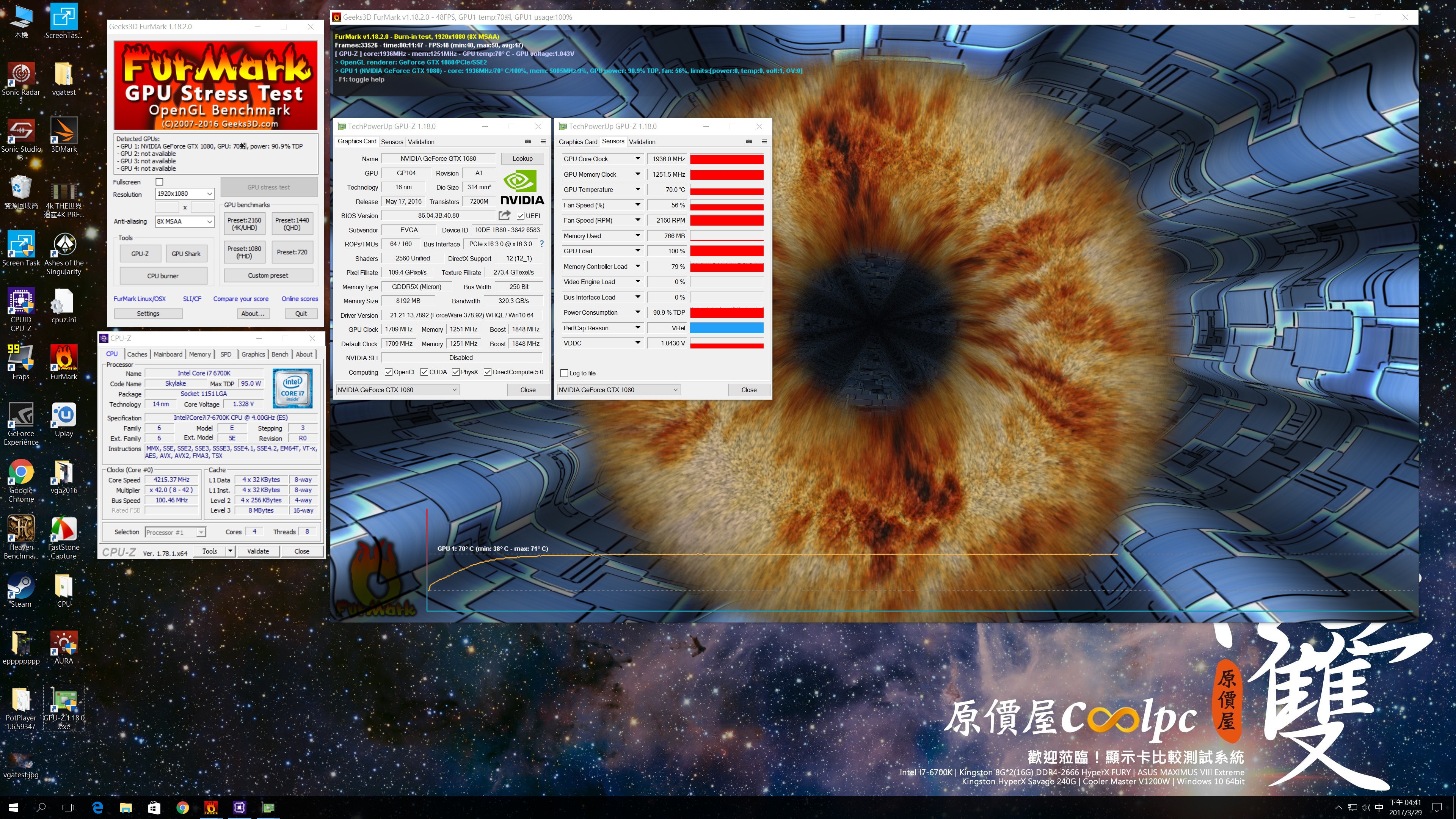Expand the GPU Temperature sensor dropdown

click(637, 189)
